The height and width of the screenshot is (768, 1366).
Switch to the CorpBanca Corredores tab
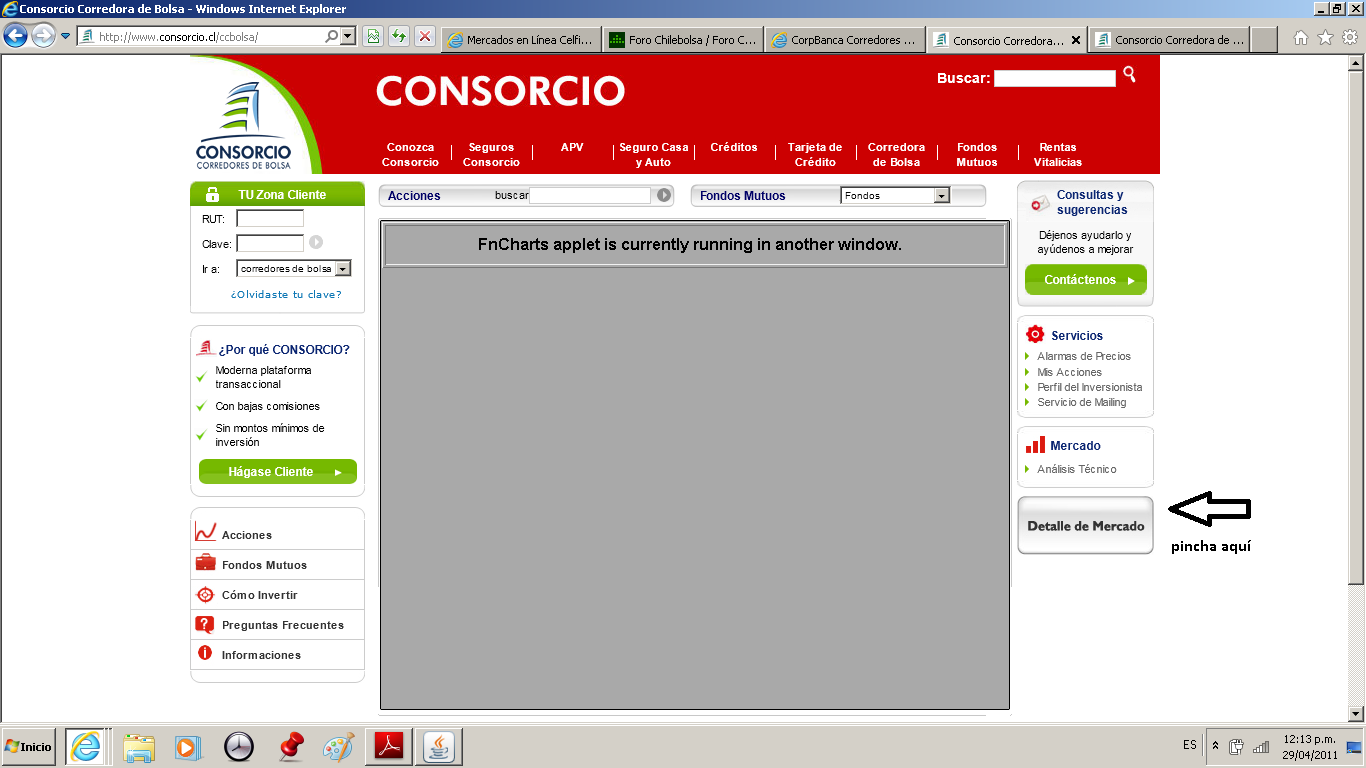(845, 40)
